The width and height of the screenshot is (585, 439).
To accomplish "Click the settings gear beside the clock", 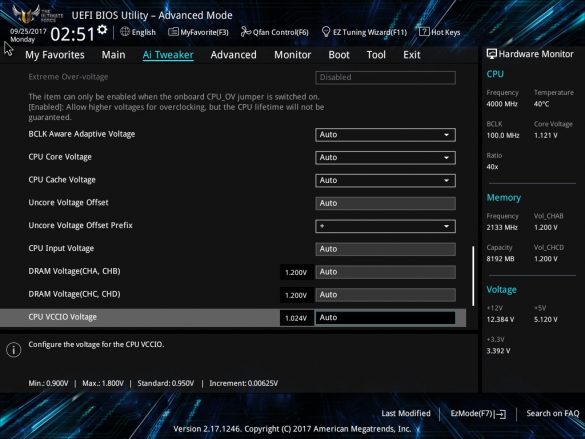I will (102, 30).
